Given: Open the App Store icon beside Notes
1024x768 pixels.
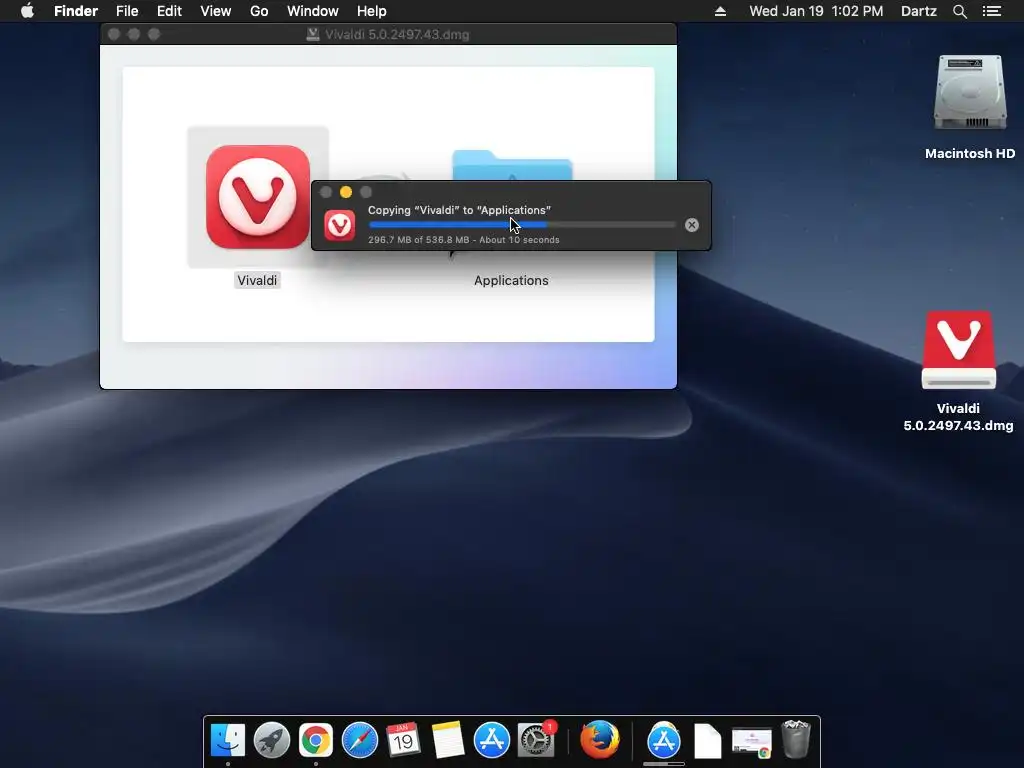Looking at the screenshot, I should pyautogui.click(x=491, y=740).
